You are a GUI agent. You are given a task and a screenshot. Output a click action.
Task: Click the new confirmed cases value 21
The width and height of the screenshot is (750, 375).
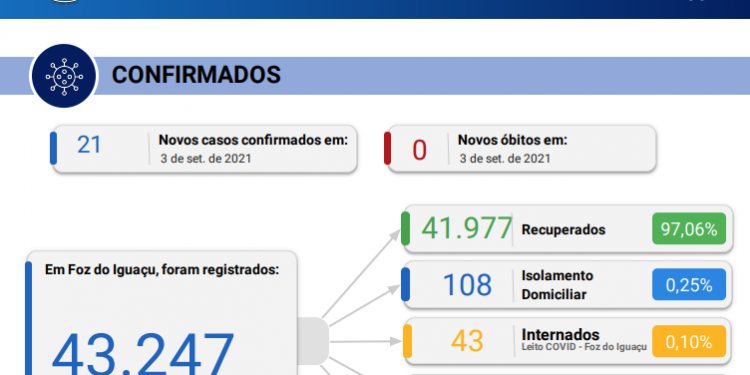pos(89,144)
